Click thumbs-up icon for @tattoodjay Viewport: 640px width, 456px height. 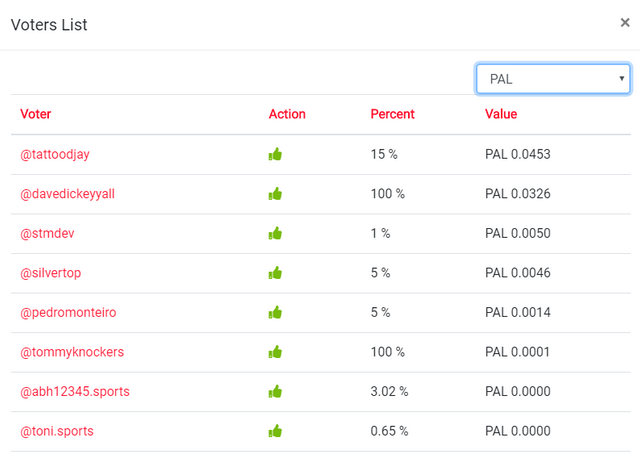(x=275, y=154)
